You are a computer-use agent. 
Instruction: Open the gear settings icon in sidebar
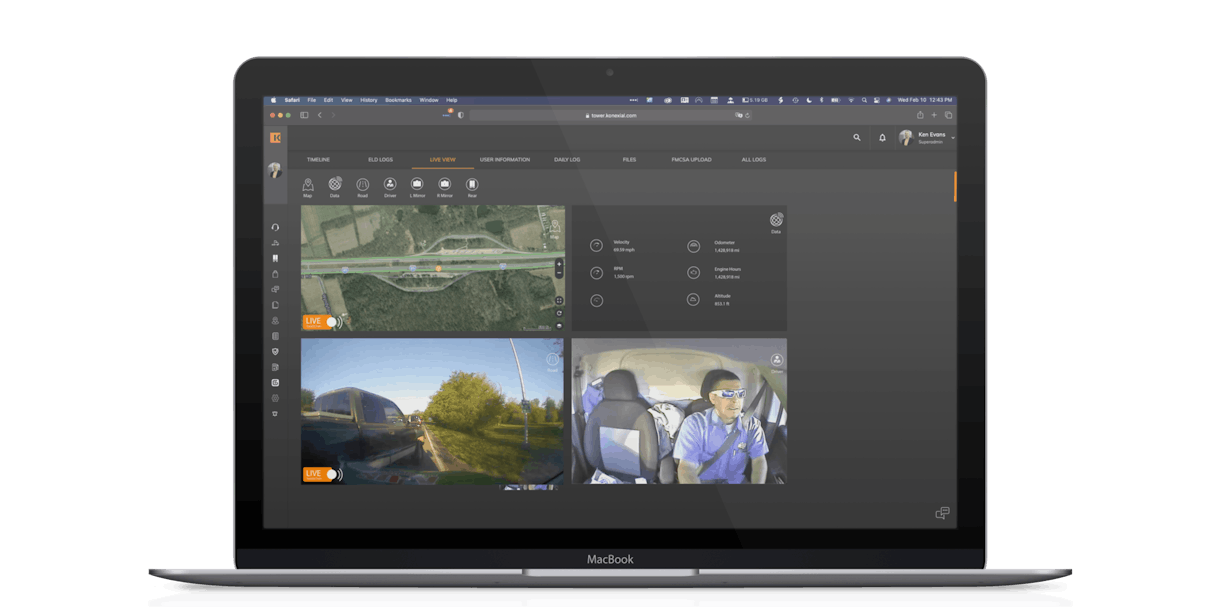(275, 398)
